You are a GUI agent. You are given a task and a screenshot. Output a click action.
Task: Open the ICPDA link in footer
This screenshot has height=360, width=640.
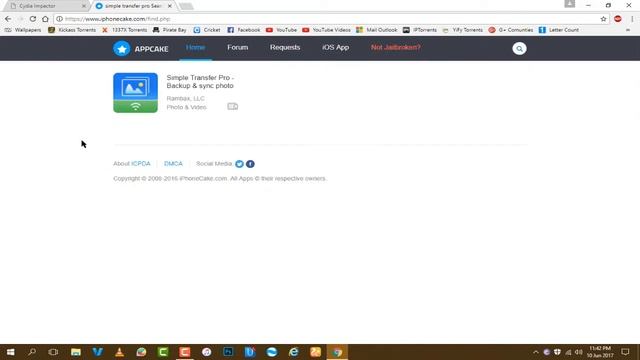(x=141, y=164)
